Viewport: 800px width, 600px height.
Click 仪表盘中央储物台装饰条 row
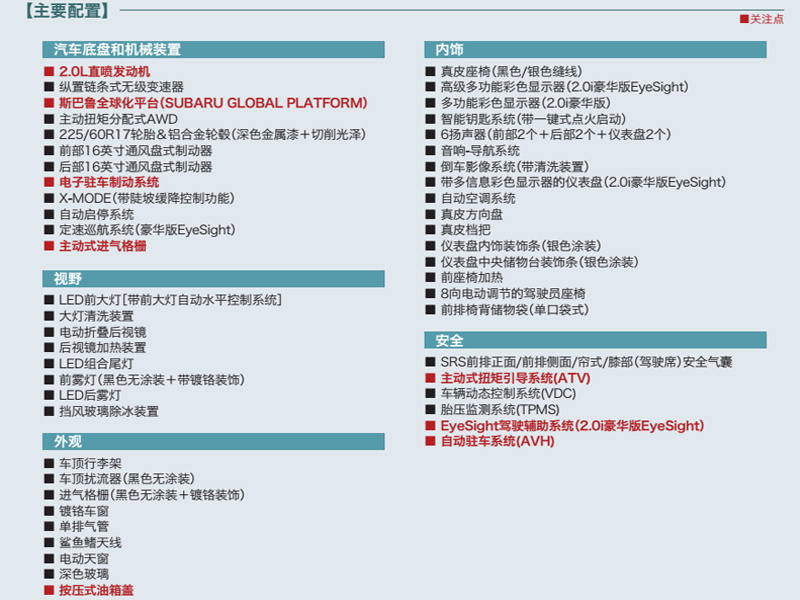coord(532,262)
